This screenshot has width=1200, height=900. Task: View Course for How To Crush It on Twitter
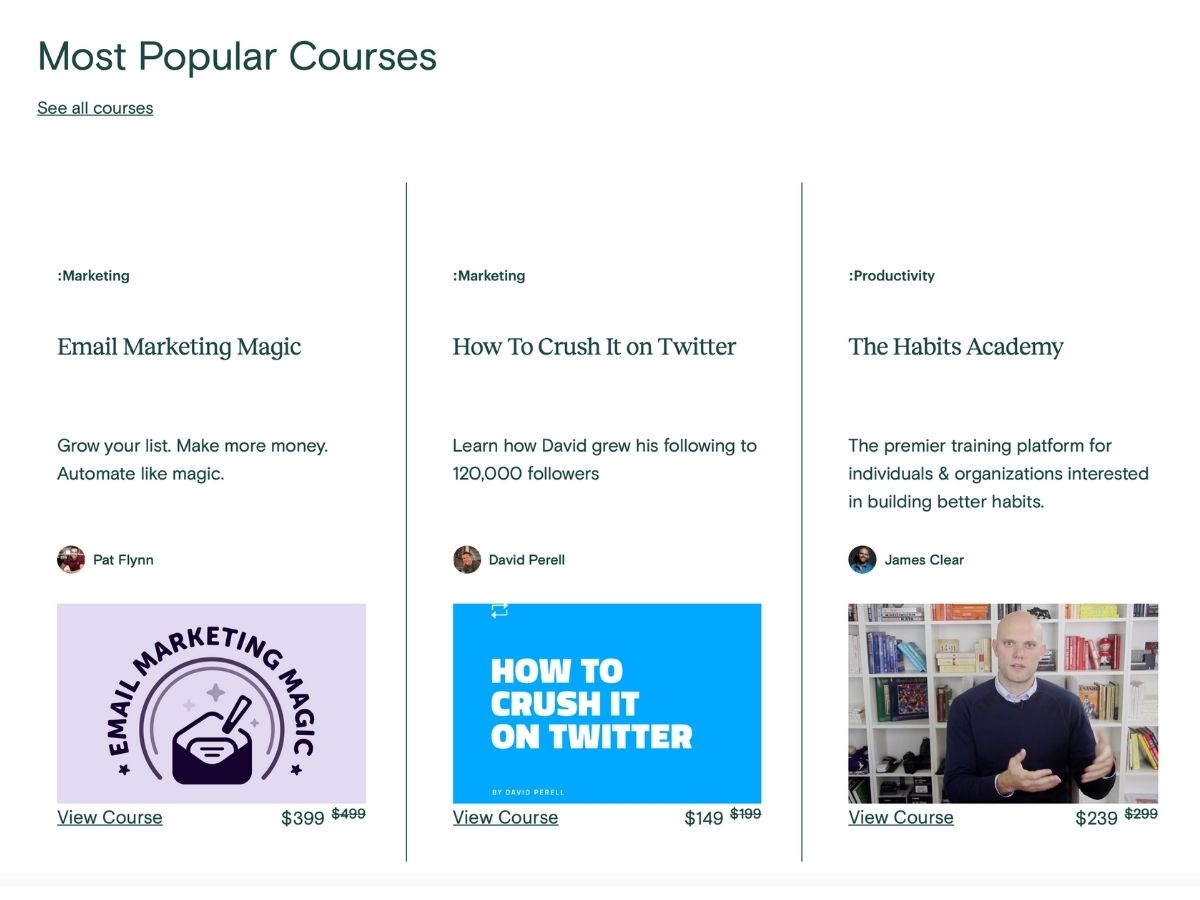click(x=505, y=817)
